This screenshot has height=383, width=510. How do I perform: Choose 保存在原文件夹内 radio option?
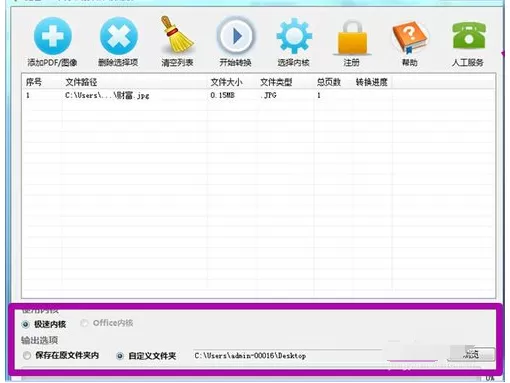(27, 356)
